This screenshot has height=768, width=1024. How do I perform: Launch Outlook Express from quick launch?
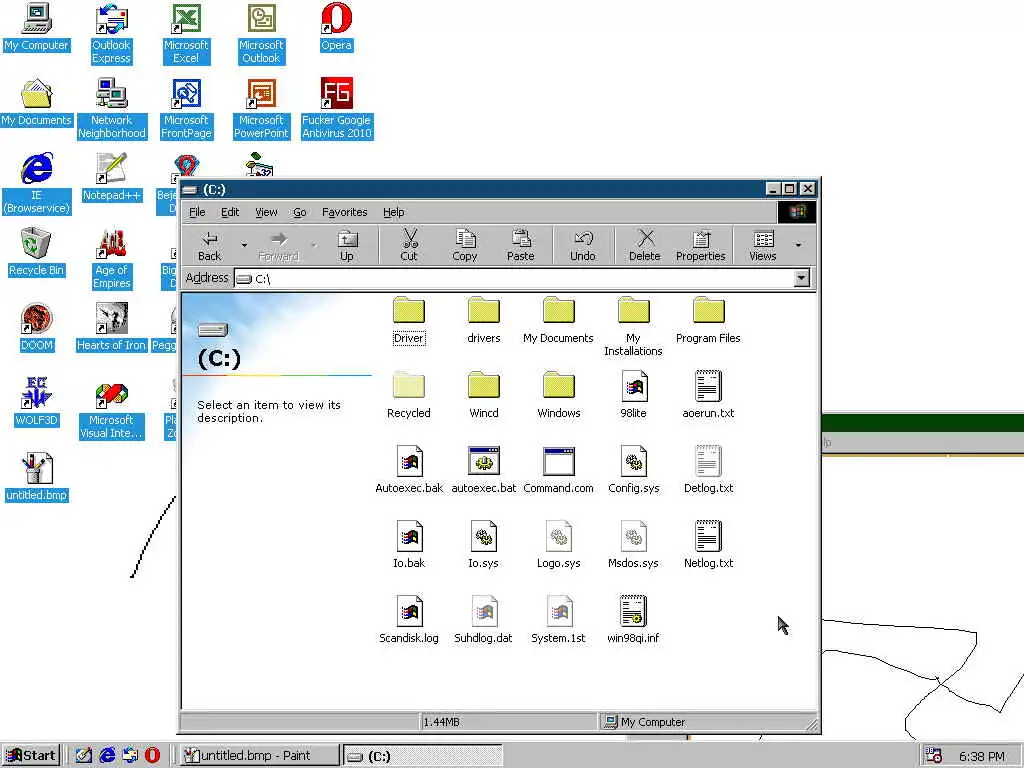[129, 756]
